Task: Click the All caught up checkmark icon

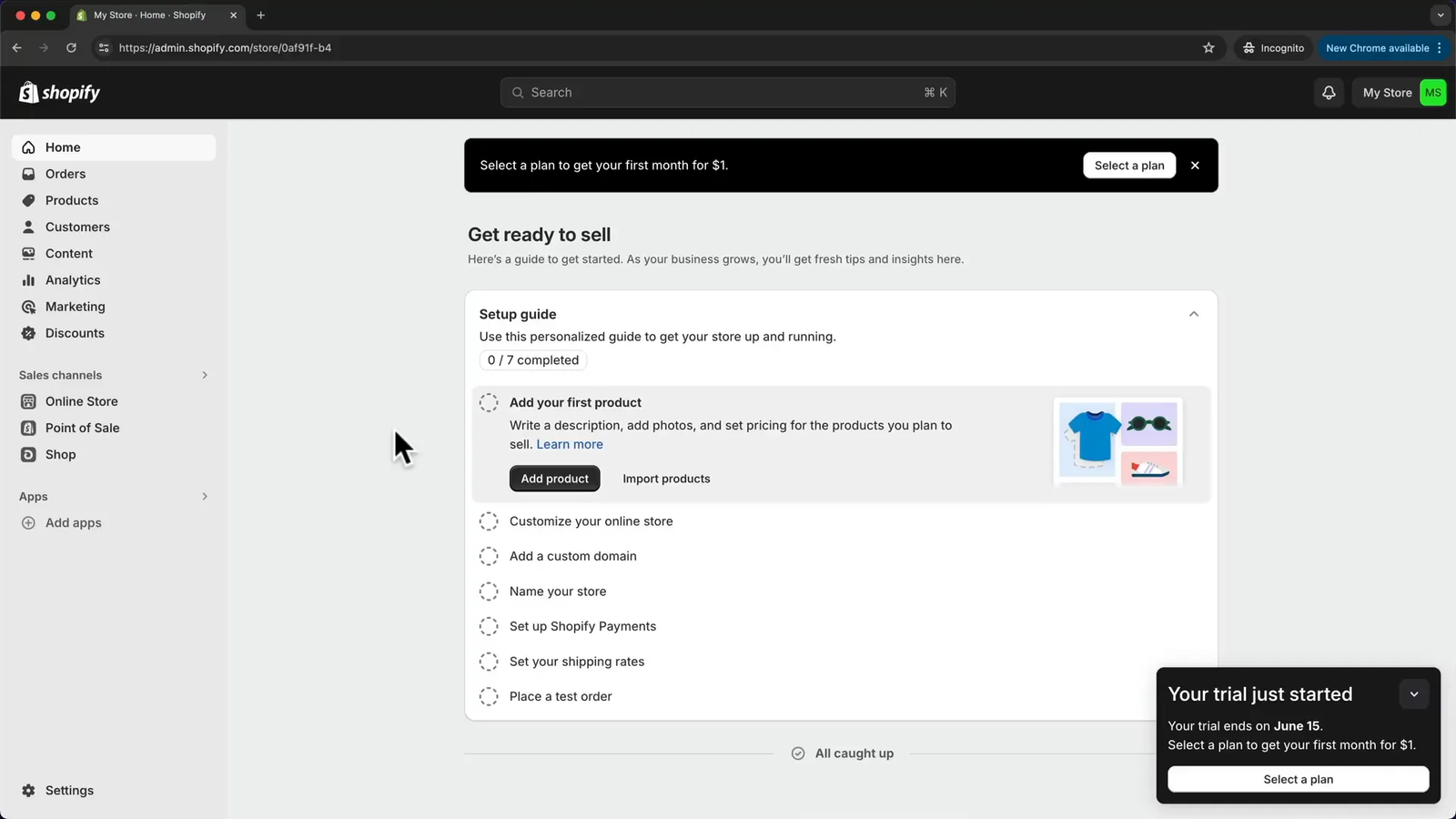Action: (798, 753)
